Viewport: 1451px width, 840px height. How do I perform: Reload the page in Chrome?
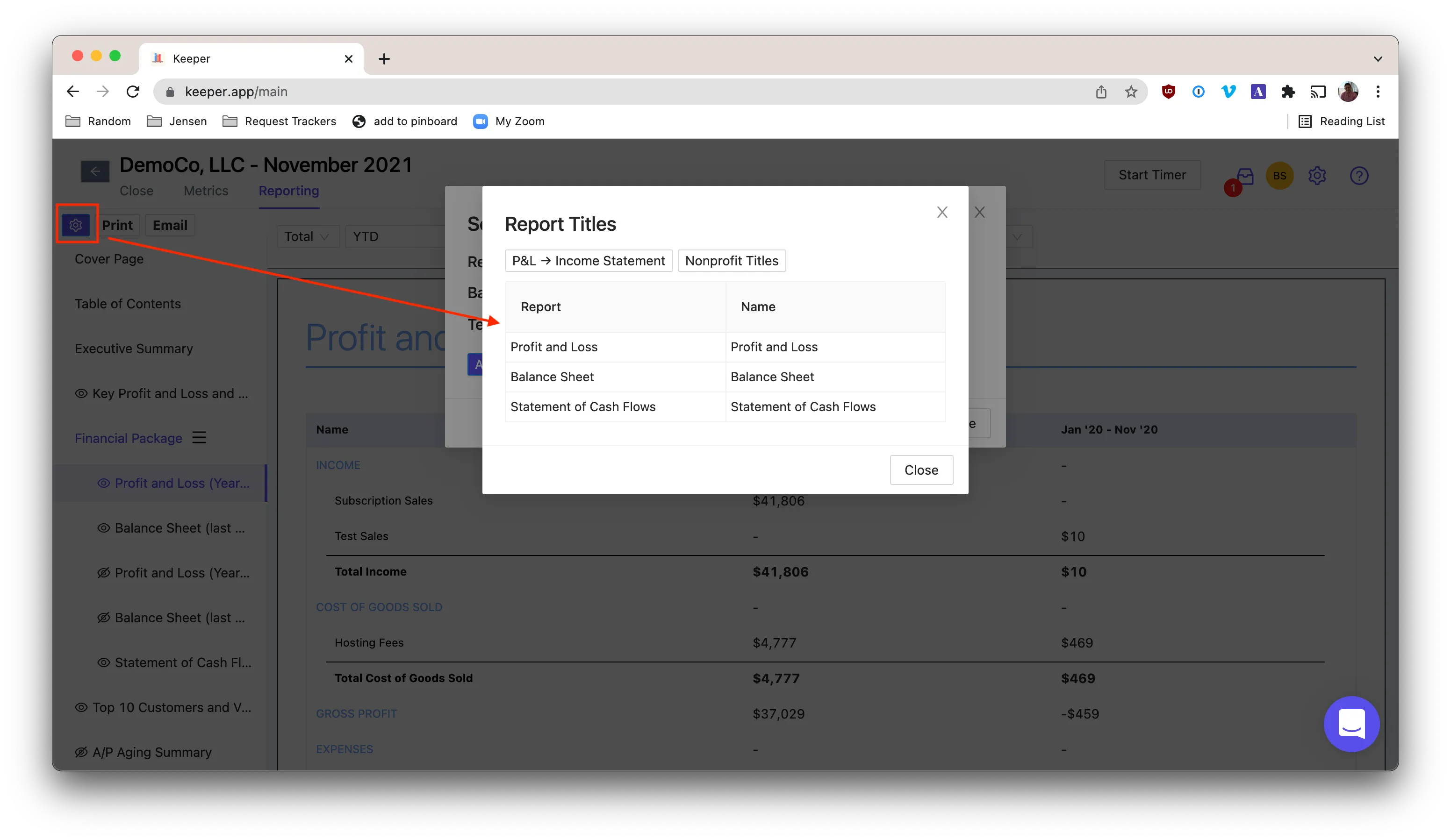(133, 92)
